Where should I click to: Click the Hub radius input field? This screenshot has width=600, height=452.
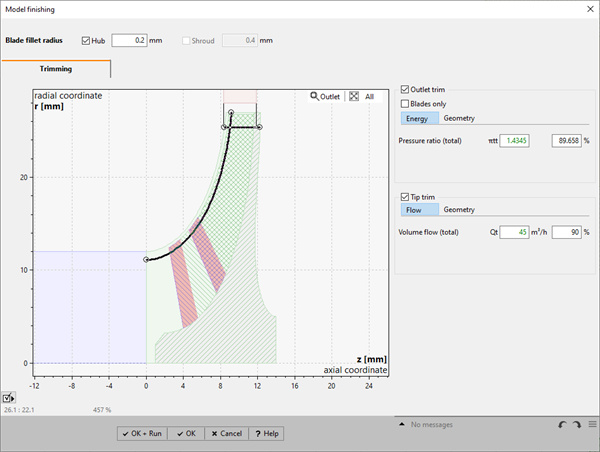tap(128, 41)
